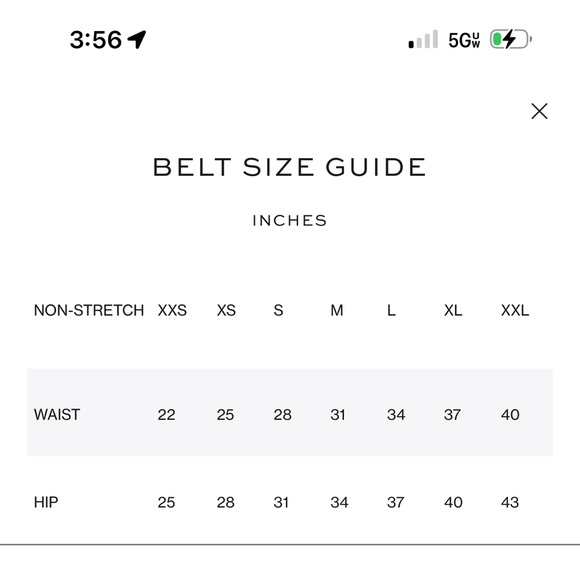
Task: Click the WAIST row label
Action: click(x=57, y=414)
